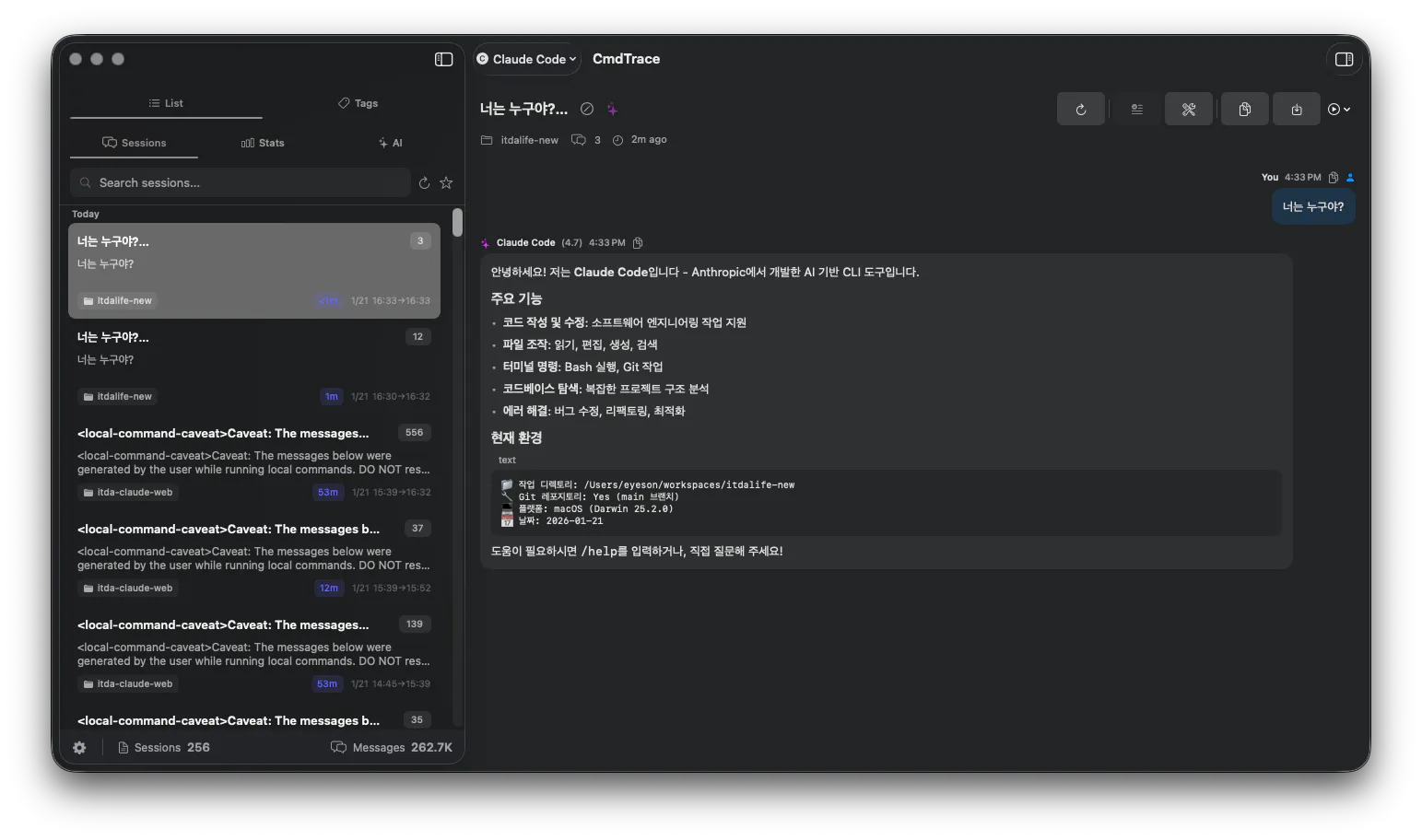Reload the conversation with the toolbar refresh button
Screen dimensions: 1422x840
[x=1081, y=110]
